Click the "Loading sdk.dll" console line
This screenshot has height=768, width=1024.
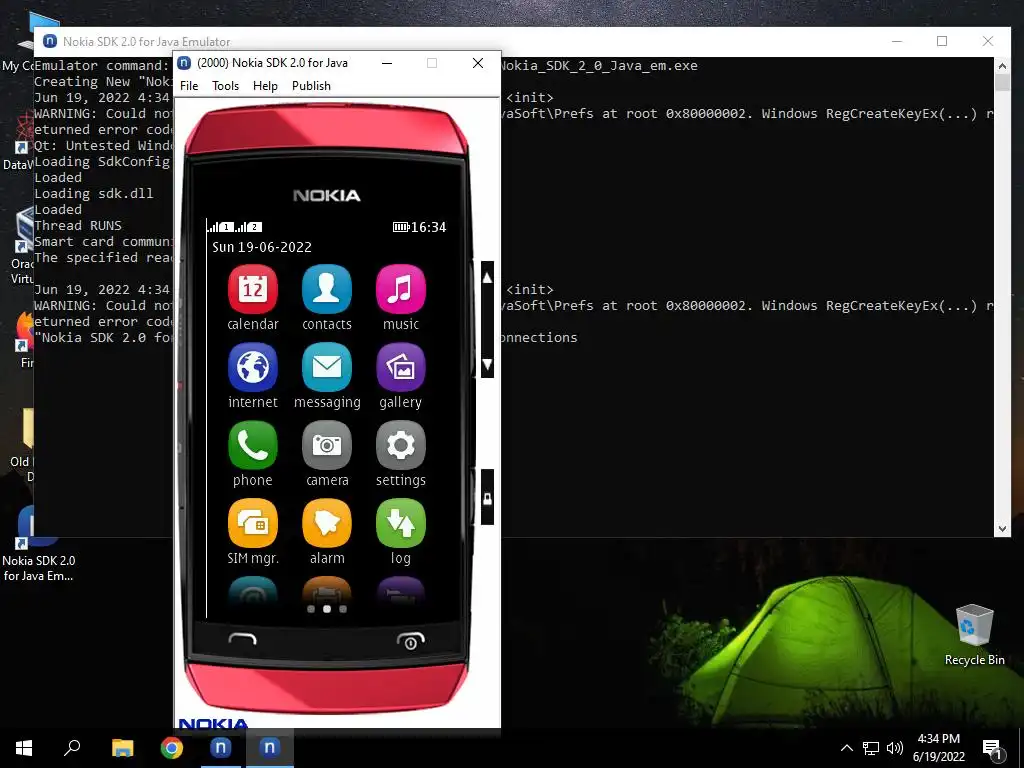[x=93, y=193]
